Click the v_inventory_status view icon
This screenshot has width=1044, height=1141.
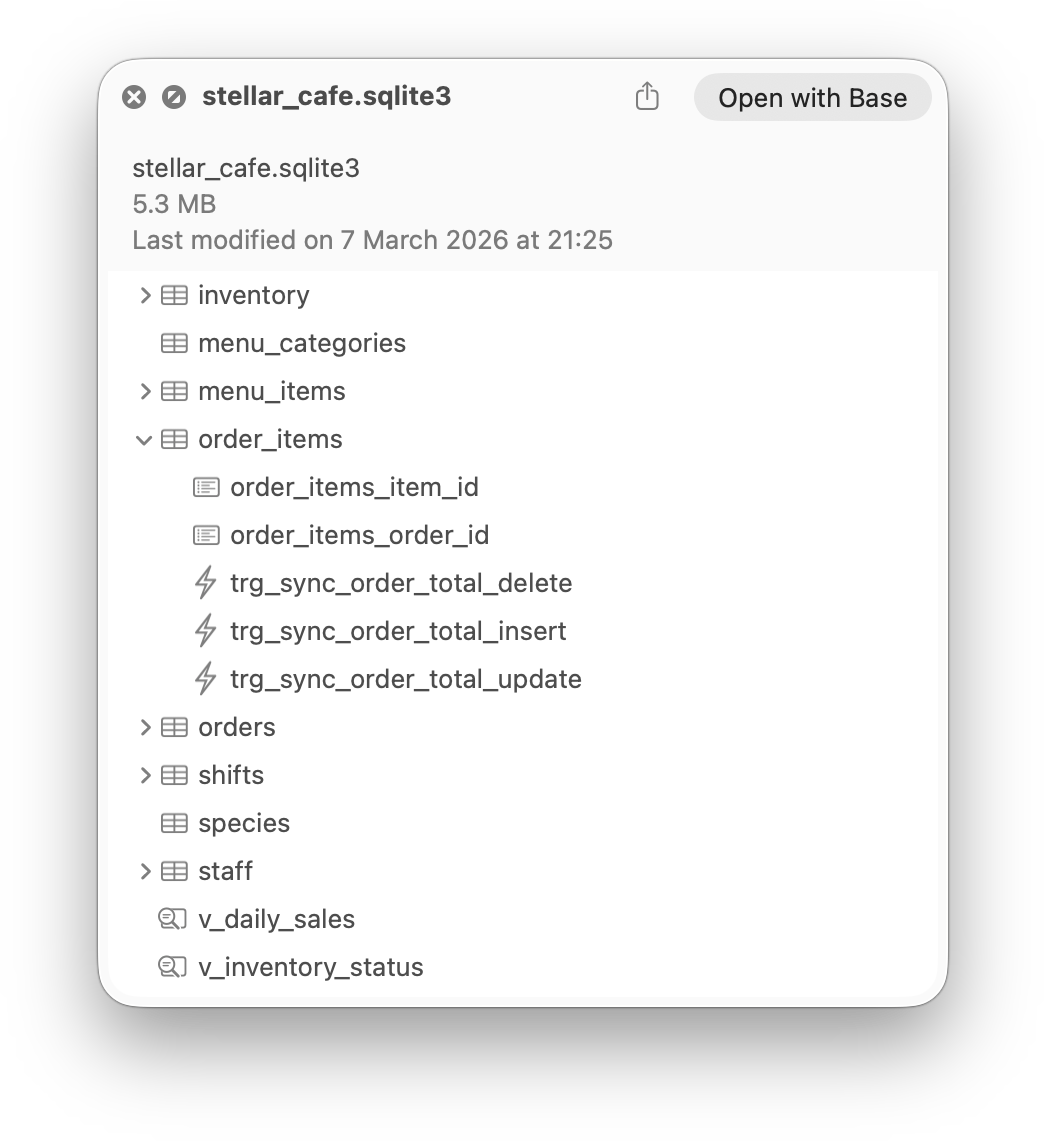click(x=173, y=967)
